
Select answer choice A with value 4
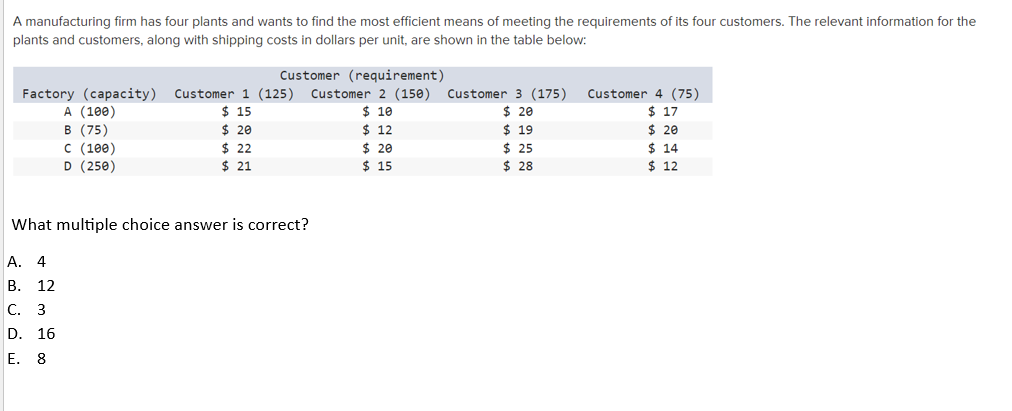pyautogui.click(x=26, y=262)
